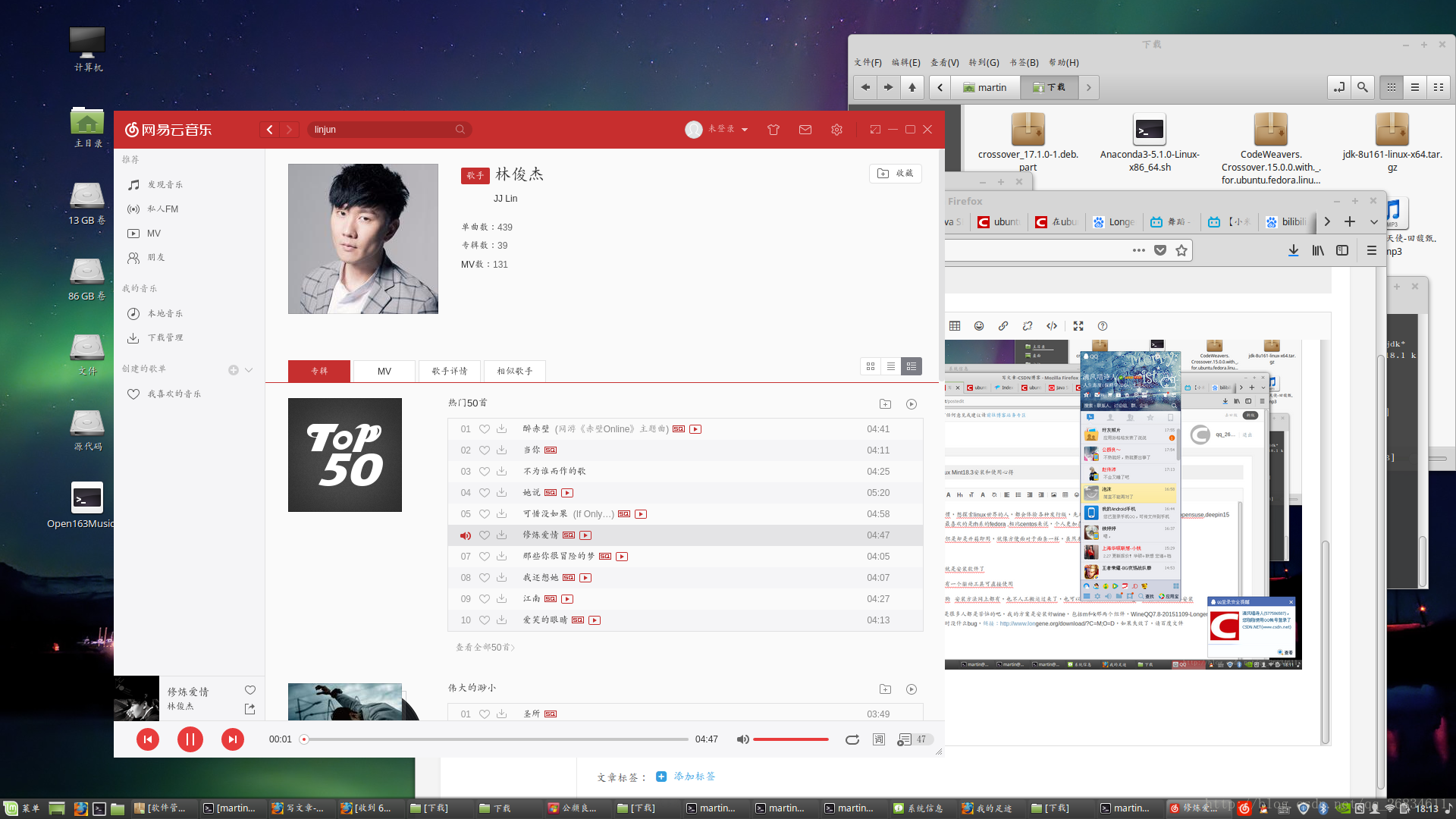Open Firefox downloads arrow

tap(1294, 250)
